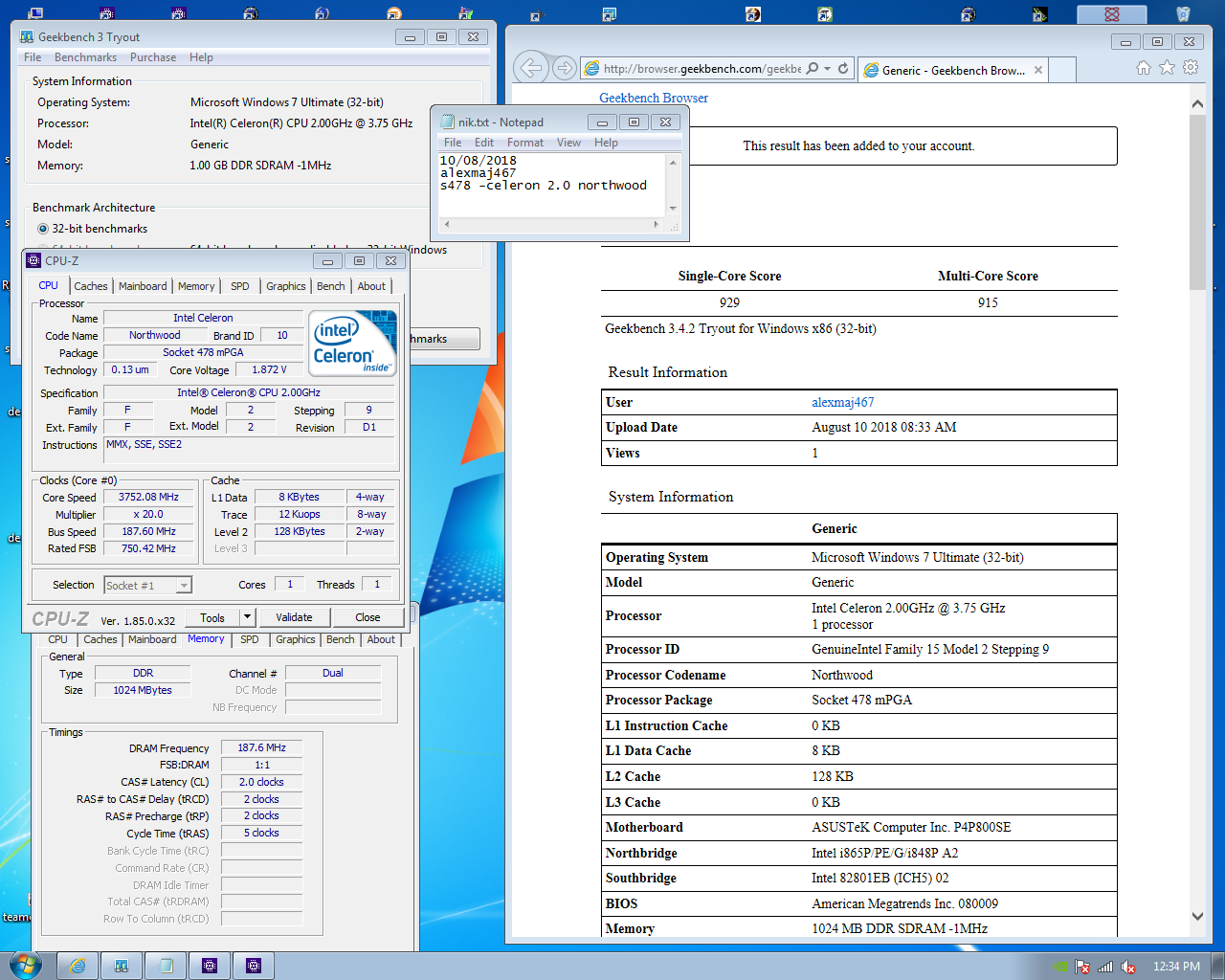1225x980 pixels.
Task: Open the IE Tools gear menu
Action: click(x=1191, y=68)
